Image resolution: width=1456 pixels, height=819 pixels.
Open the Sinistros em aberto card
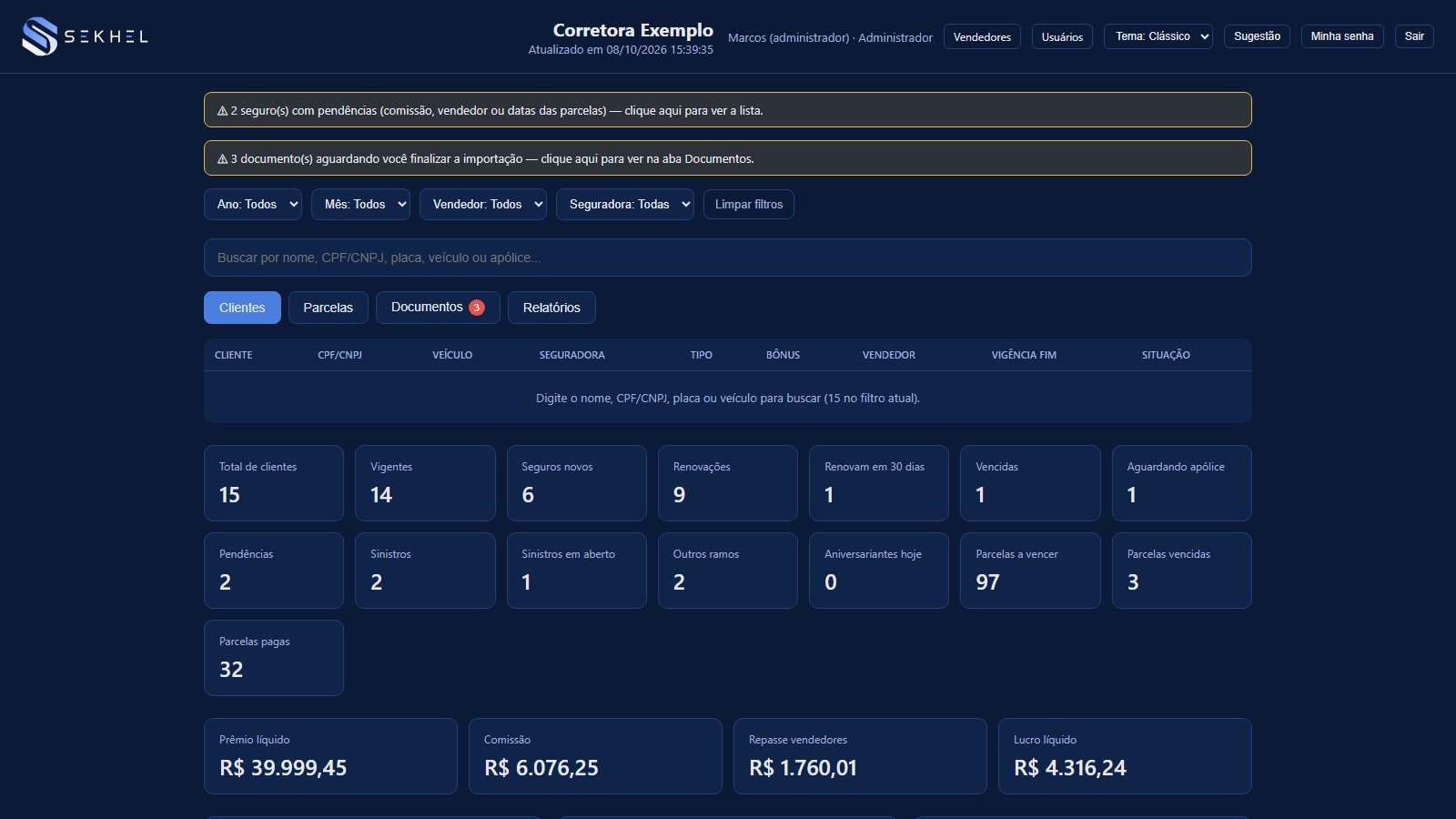point(577,571)
